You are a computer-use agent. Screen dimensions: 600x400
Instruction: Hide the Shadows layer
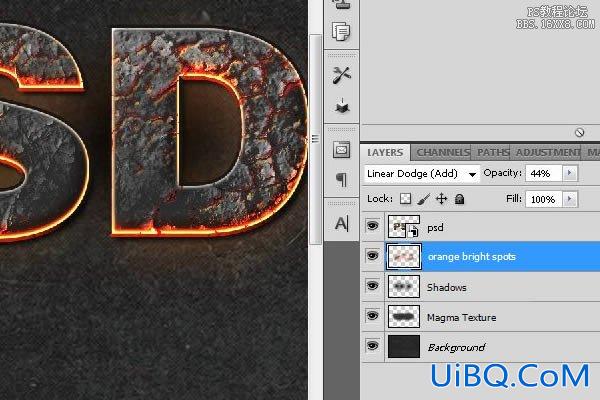pos(372,286)
